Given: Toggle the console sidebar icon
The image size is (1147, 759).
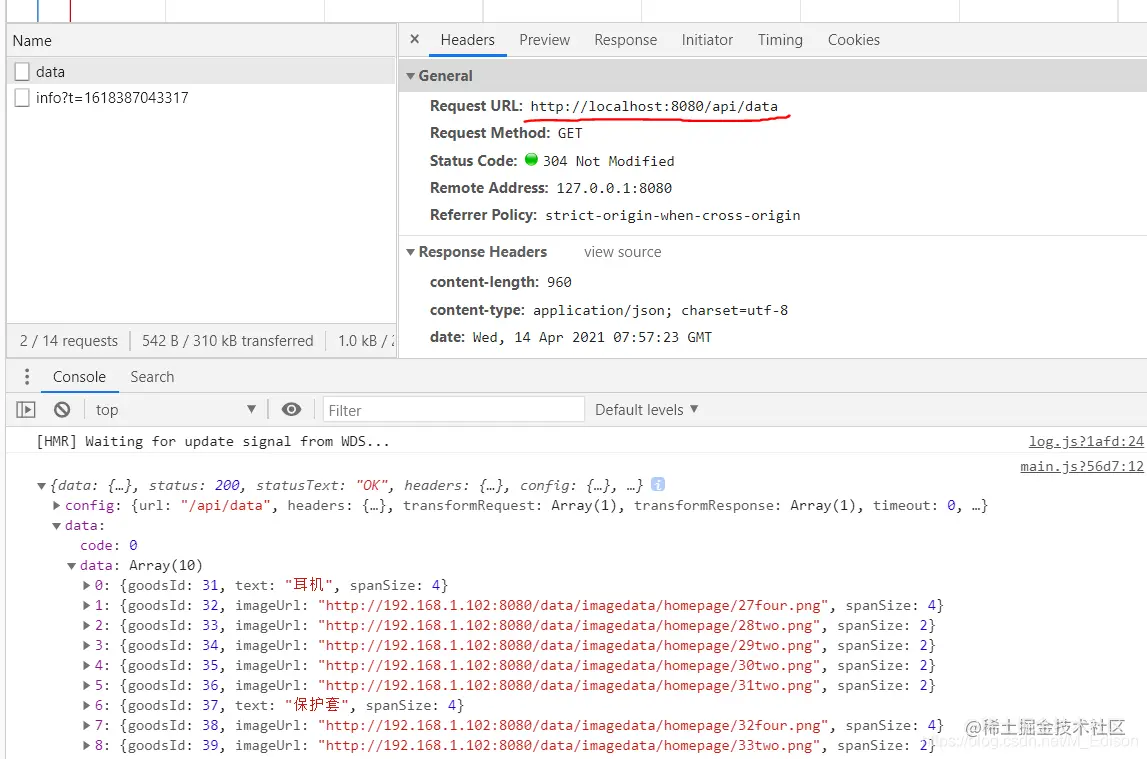Looking at the screenshot, I should coord(26,409).
